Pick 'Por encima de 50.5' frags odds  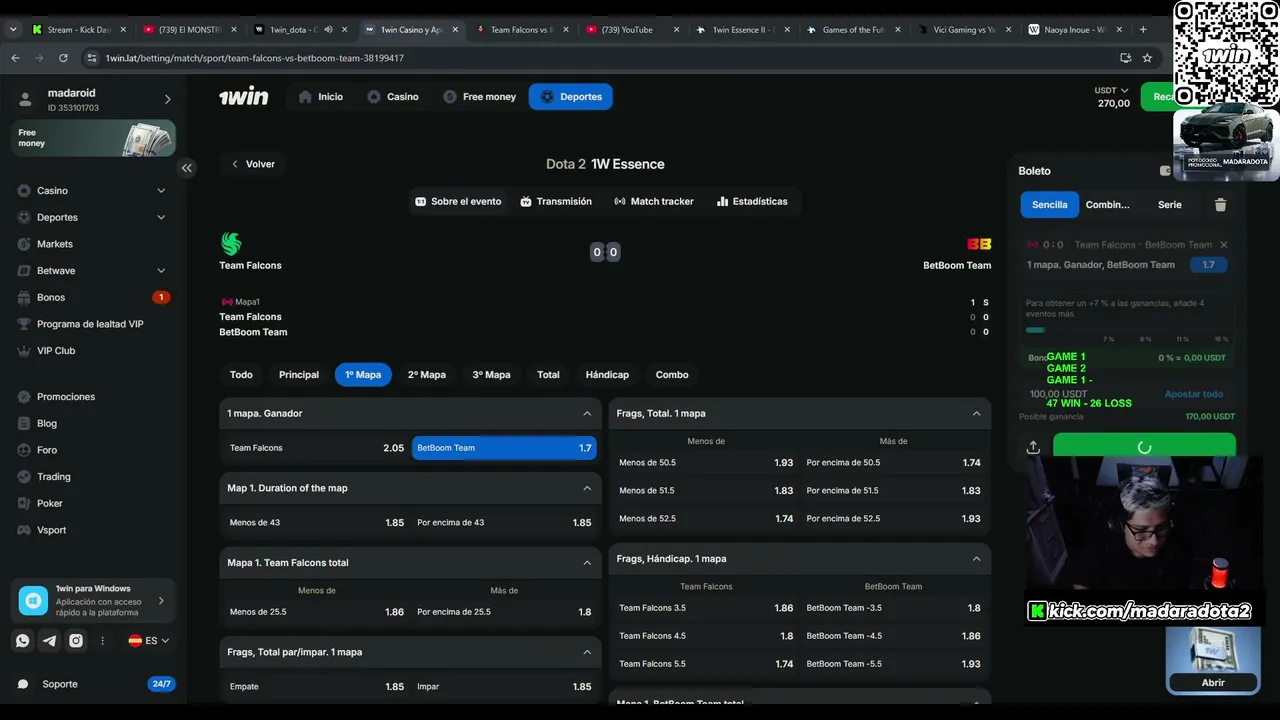click(x=893, y=463)
